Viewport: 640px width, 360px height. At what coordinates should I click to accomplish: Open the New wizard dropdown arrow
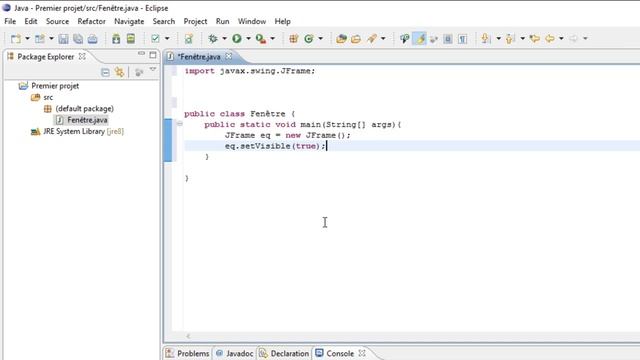pyautogui.click(x=27, y=39)
